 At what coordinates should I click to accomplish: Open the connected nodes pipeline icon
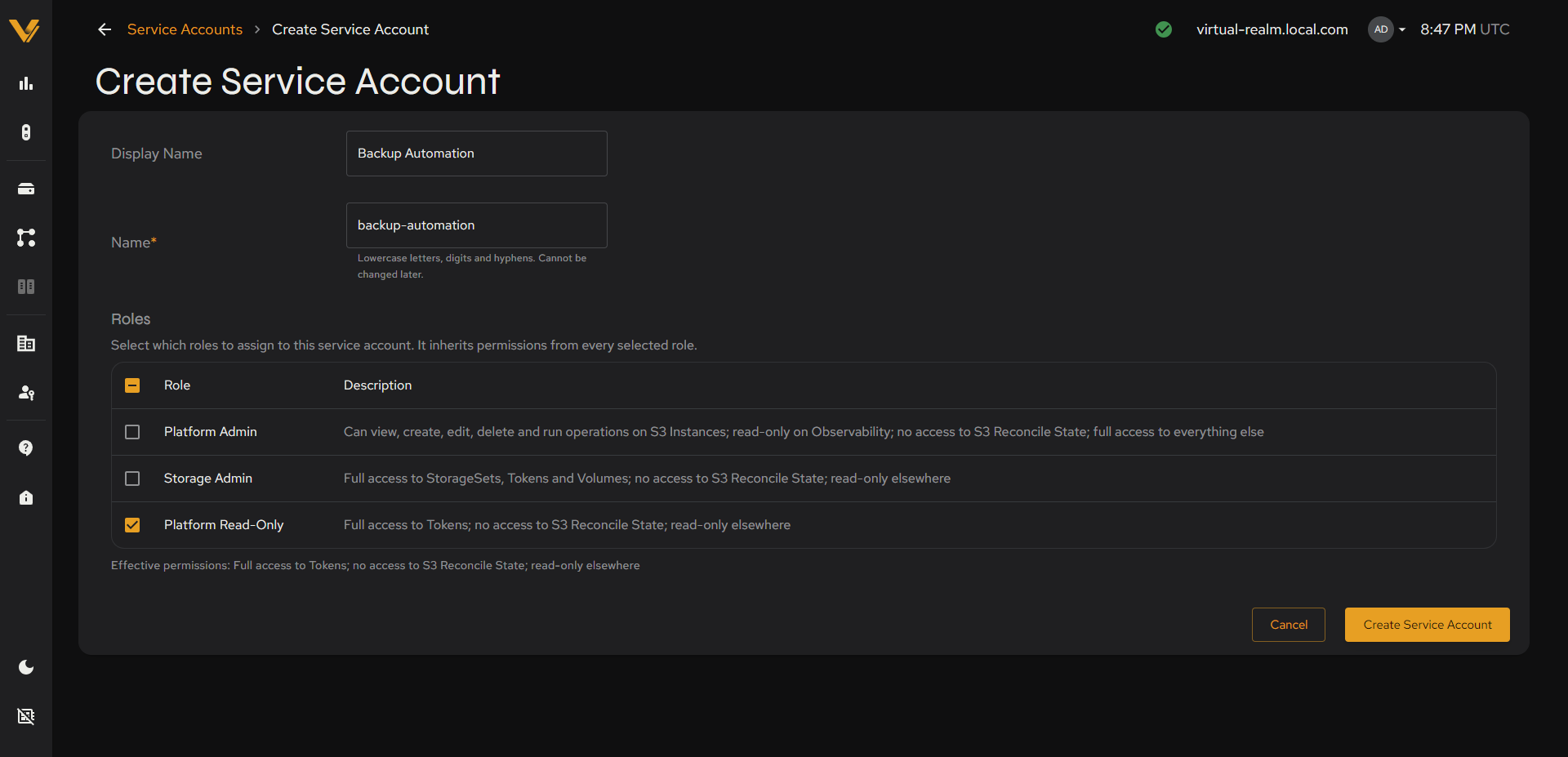[x=26, y=238]
